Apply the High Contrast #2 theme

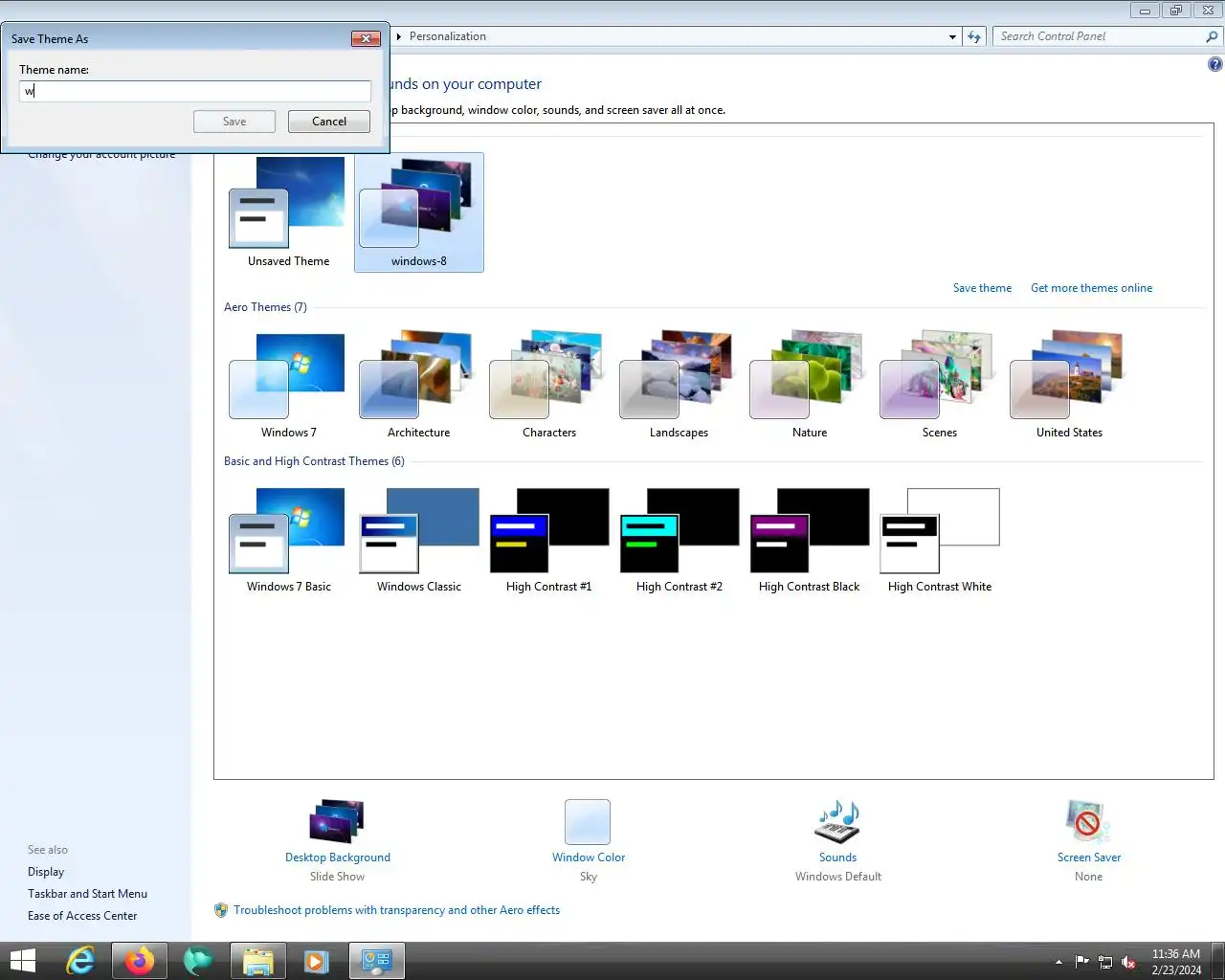point(679,539)
